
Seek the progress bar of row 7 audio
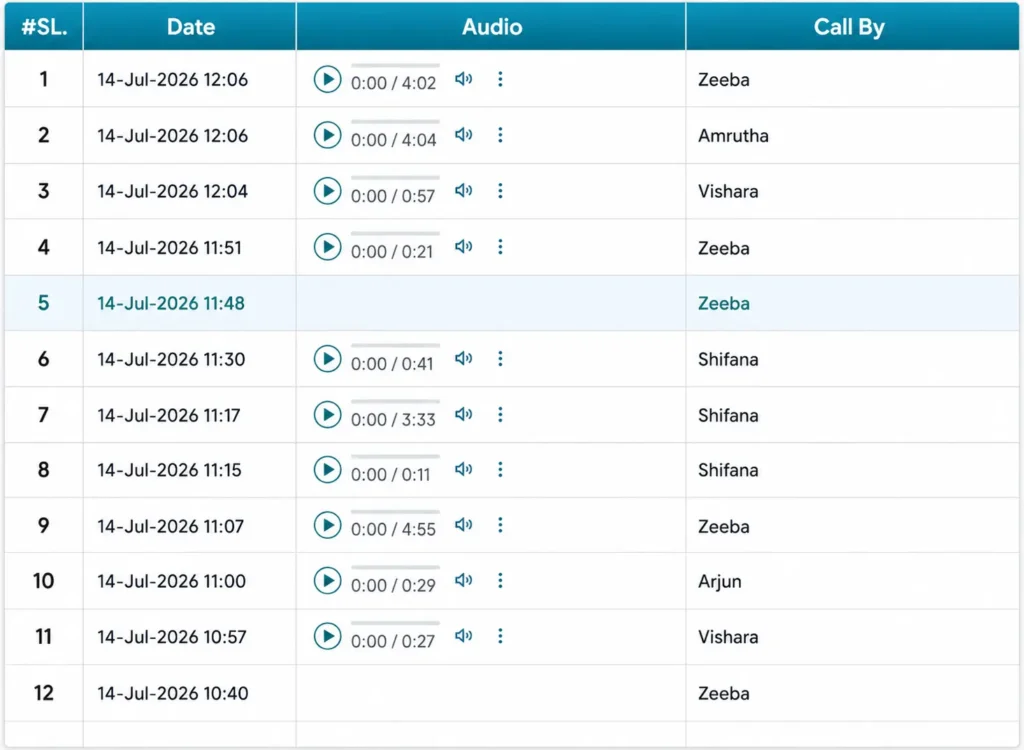coord(395,401)
